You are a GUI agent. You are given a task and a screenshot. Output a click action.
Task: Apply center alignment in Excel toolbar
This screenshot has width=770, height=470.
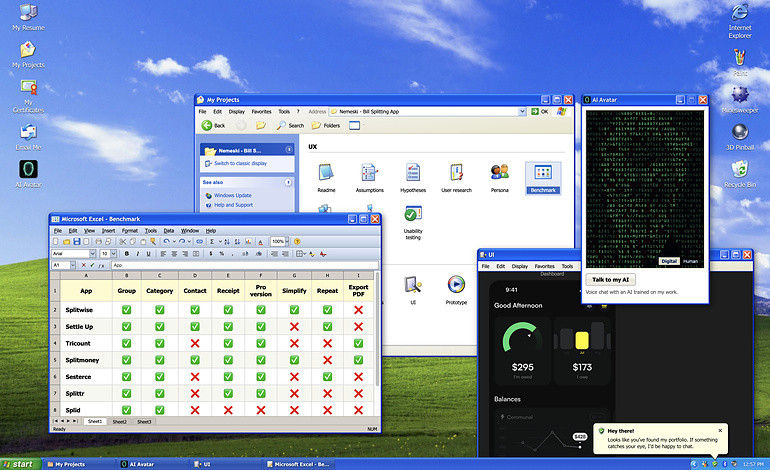click(174, 254)
